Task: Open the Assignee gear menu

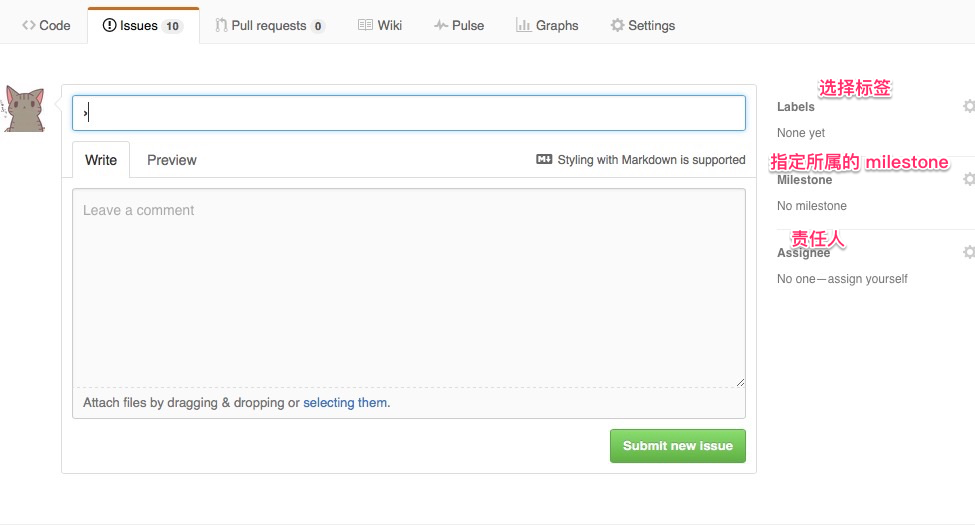Action: tap(968, 252)
